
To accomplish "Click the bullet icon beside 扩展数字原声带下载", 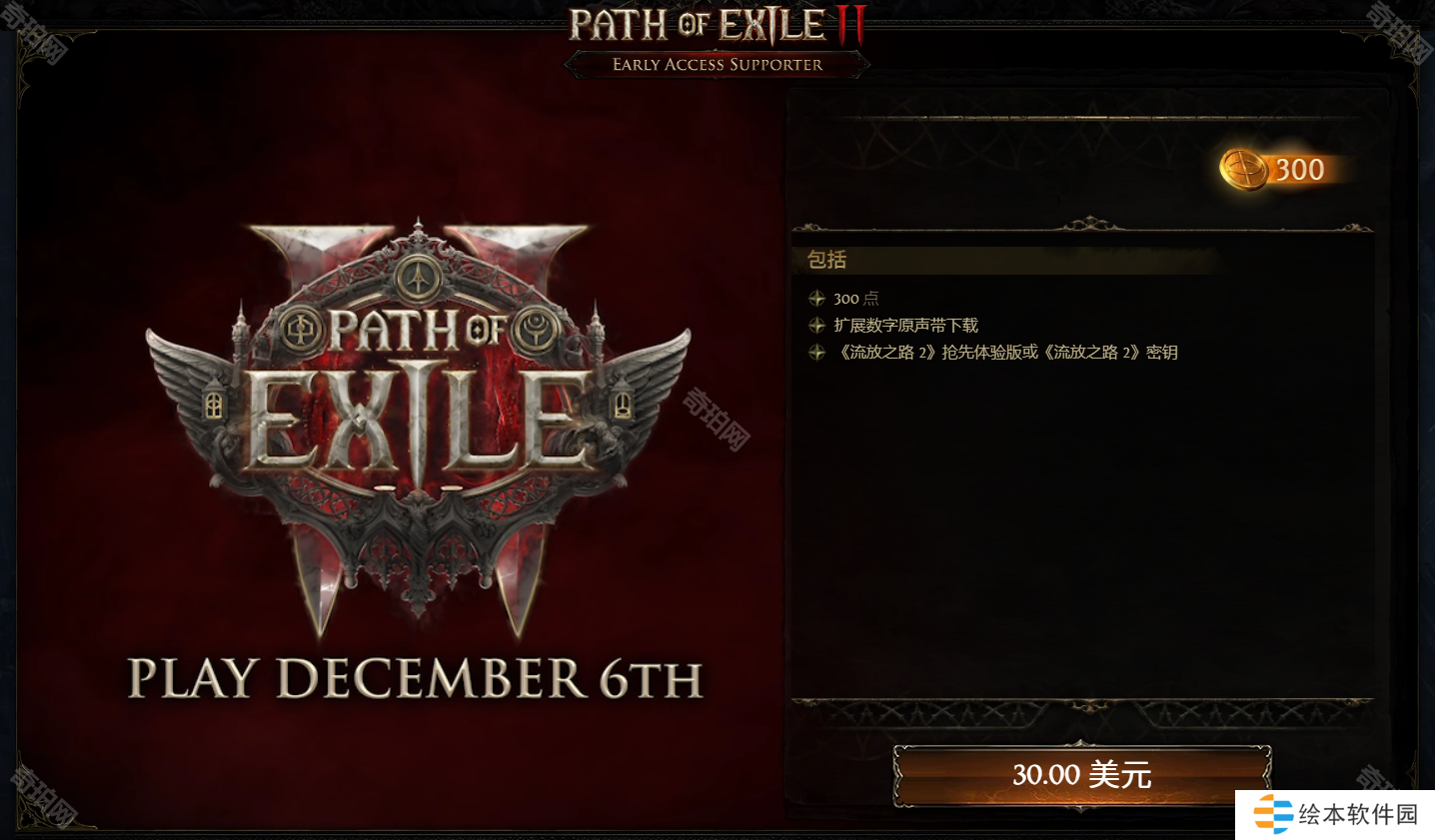I will [816, 326].
